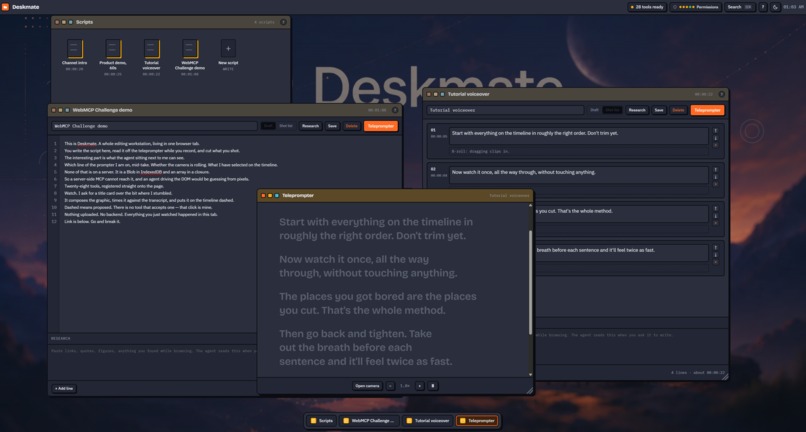Image resolution: width=806 pixels, height=432 pixels.
Task: Switch to Tutorial voiceover in the taskbar
Action: coord(428,421)
